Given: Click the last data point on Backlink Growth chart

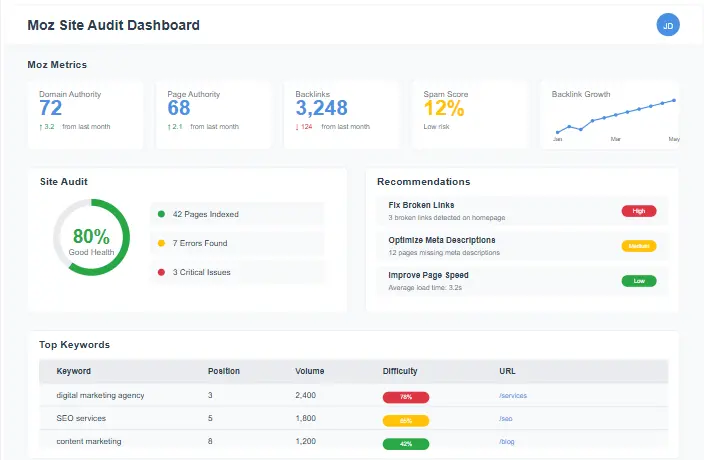Looking at the screenshot, I should click(674, 101).
